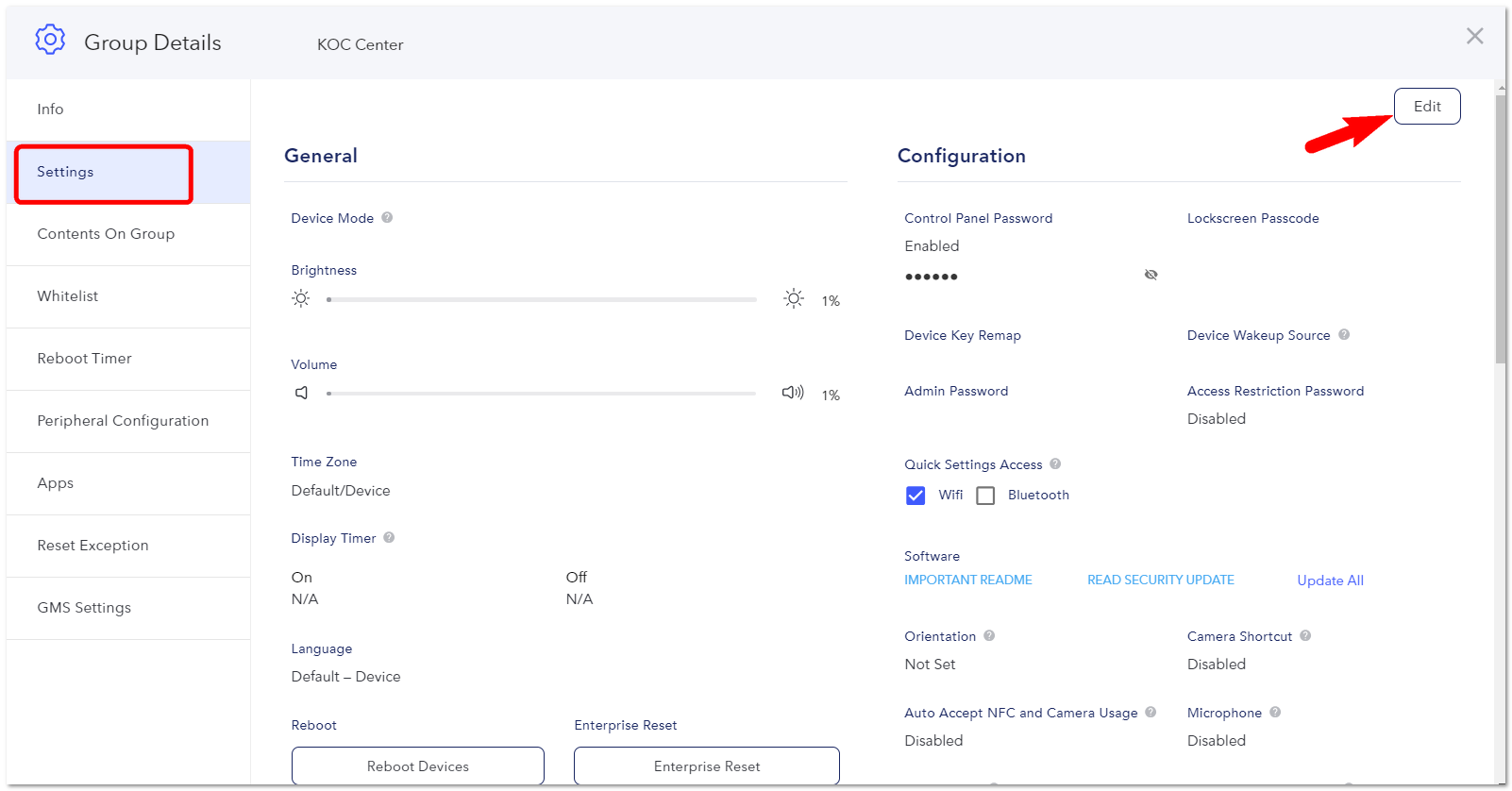This screenshot has height=791, width=1512.
Task: Click Orientation help icon
Action: [989, 635]
